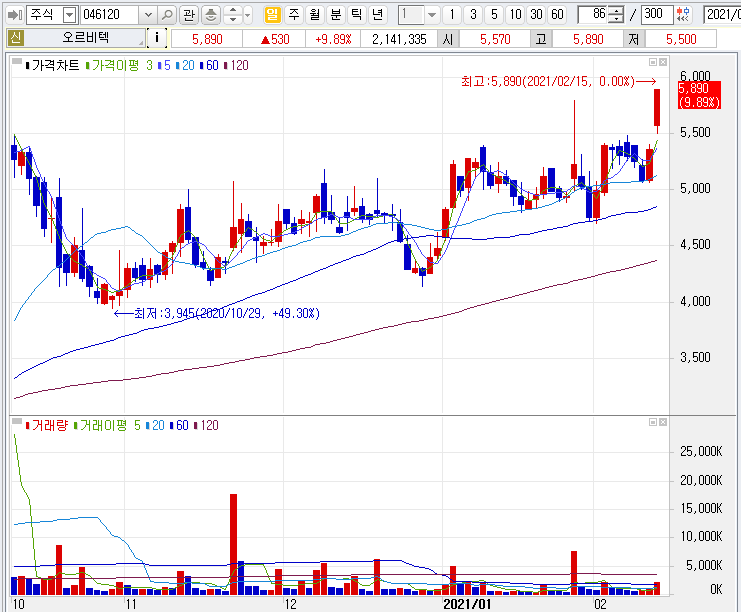
Task: Click the 신 badge beside stock name
Action: pyautogui.click(x=15, y=38)
